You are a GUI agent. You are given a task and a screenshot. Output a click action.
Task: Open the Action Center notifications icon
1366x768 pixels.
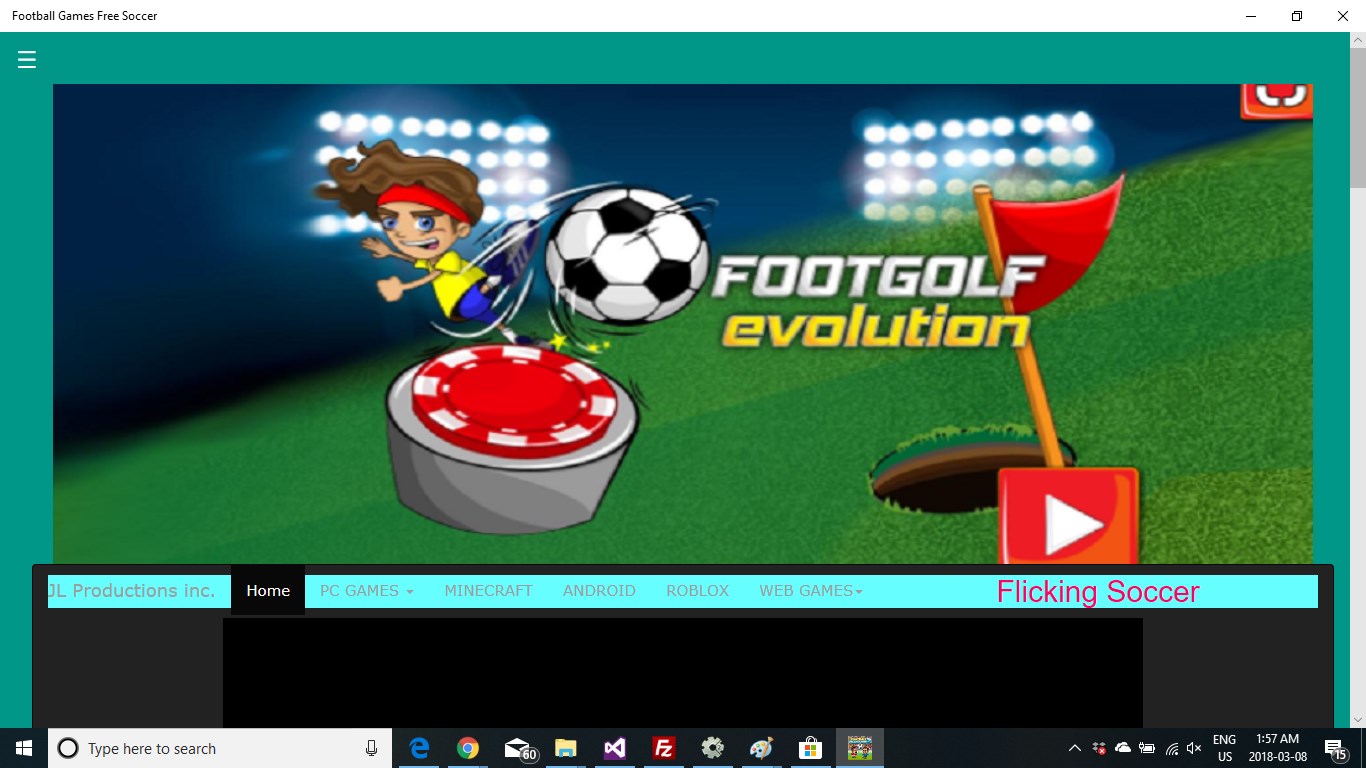[x=1336, y=748]
